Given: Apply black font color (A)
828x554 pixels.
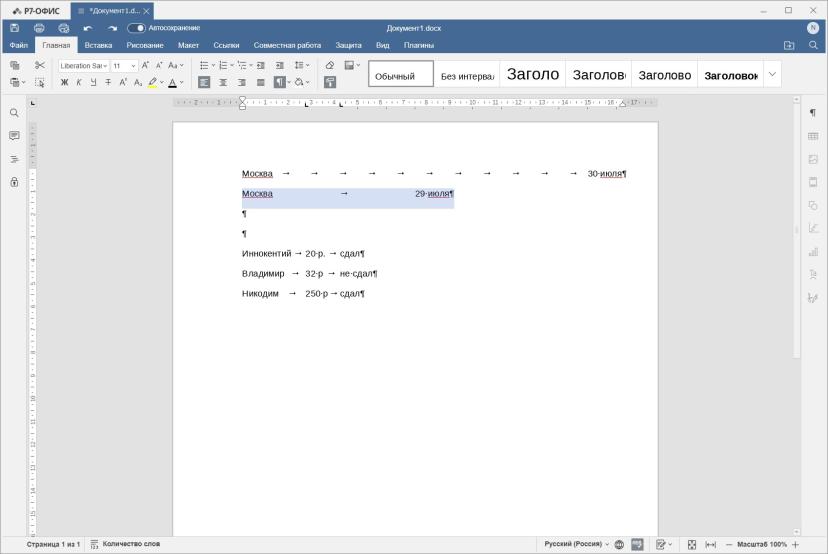Looking at the screenshot, I should click(x=172, y=82).
